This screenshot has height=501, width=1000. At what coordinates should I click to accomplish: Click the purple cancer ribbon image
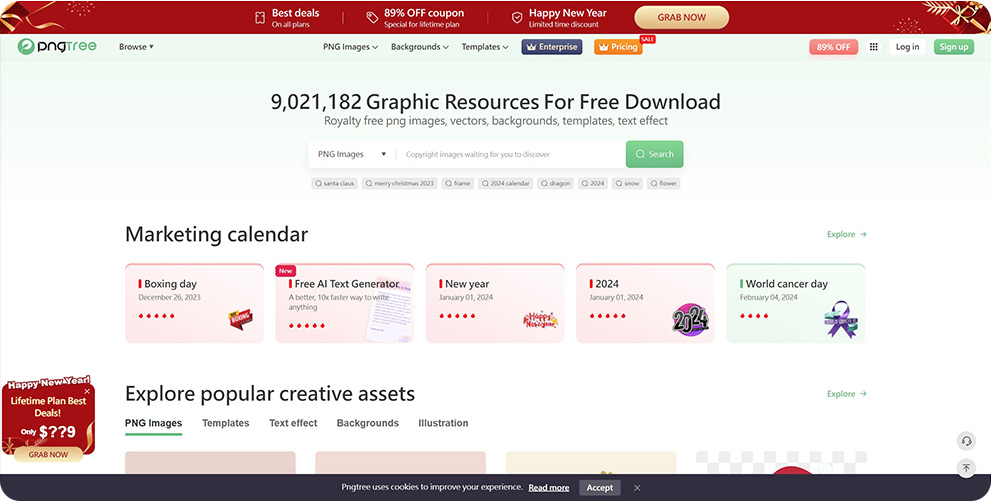(x=841, y=319)
